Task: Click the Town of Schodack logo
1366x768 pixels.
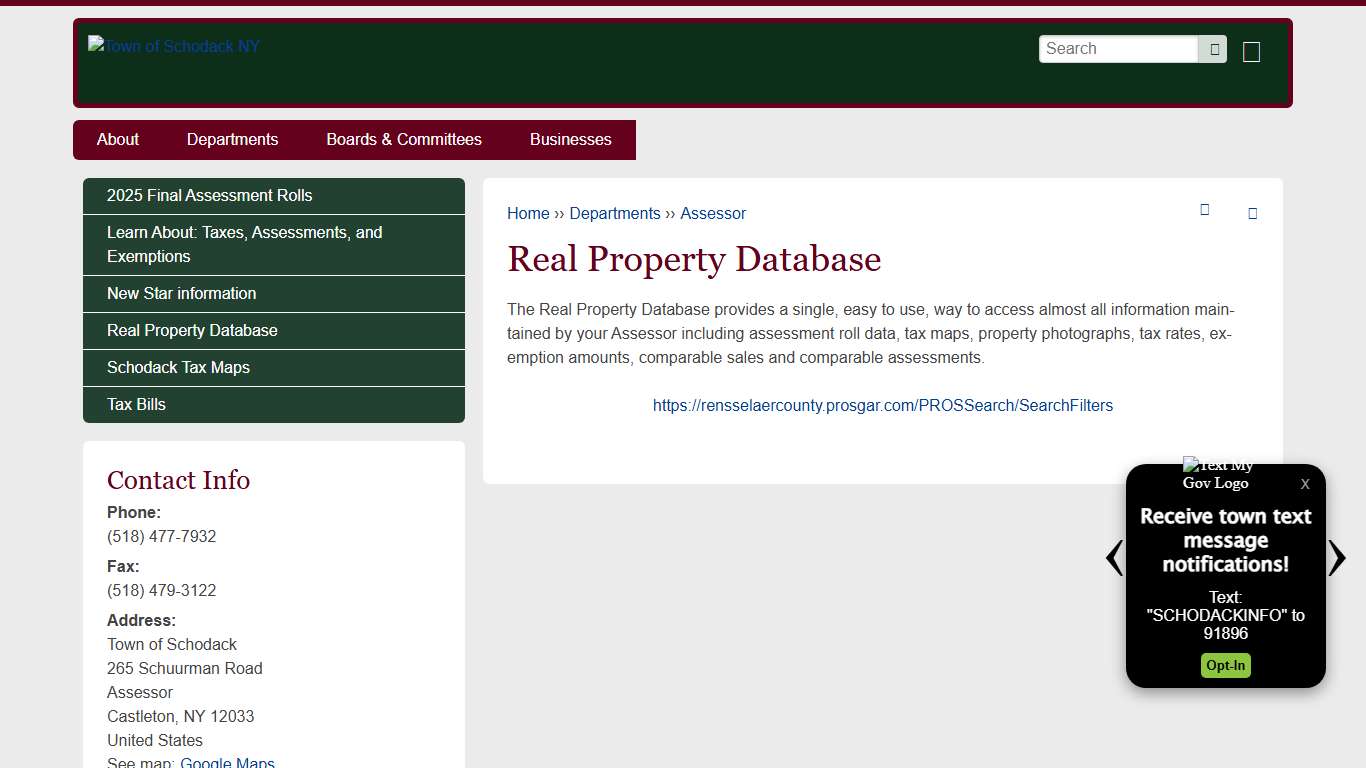Action: pos(173,45)
